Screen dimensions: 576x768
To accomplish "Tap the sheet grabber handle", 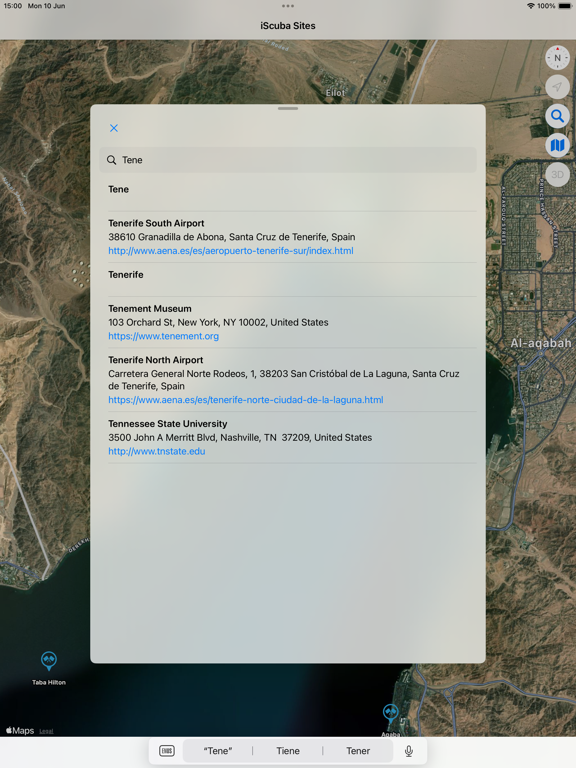I will point(288,108).
